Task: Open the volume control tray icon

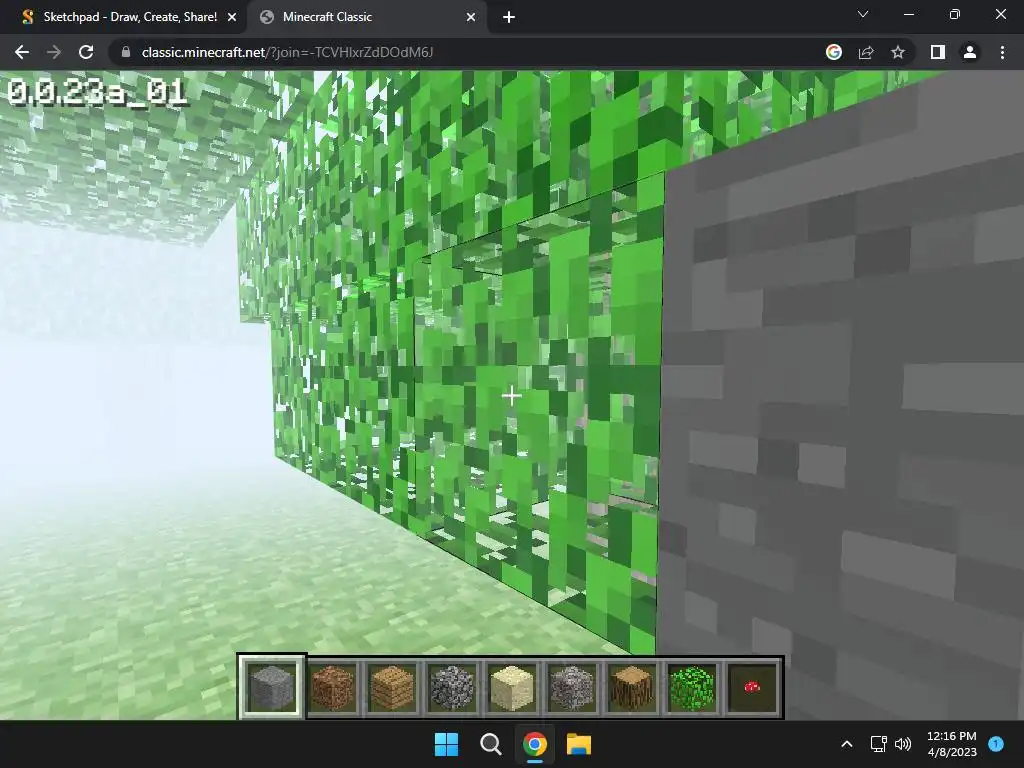Action: 903,744
